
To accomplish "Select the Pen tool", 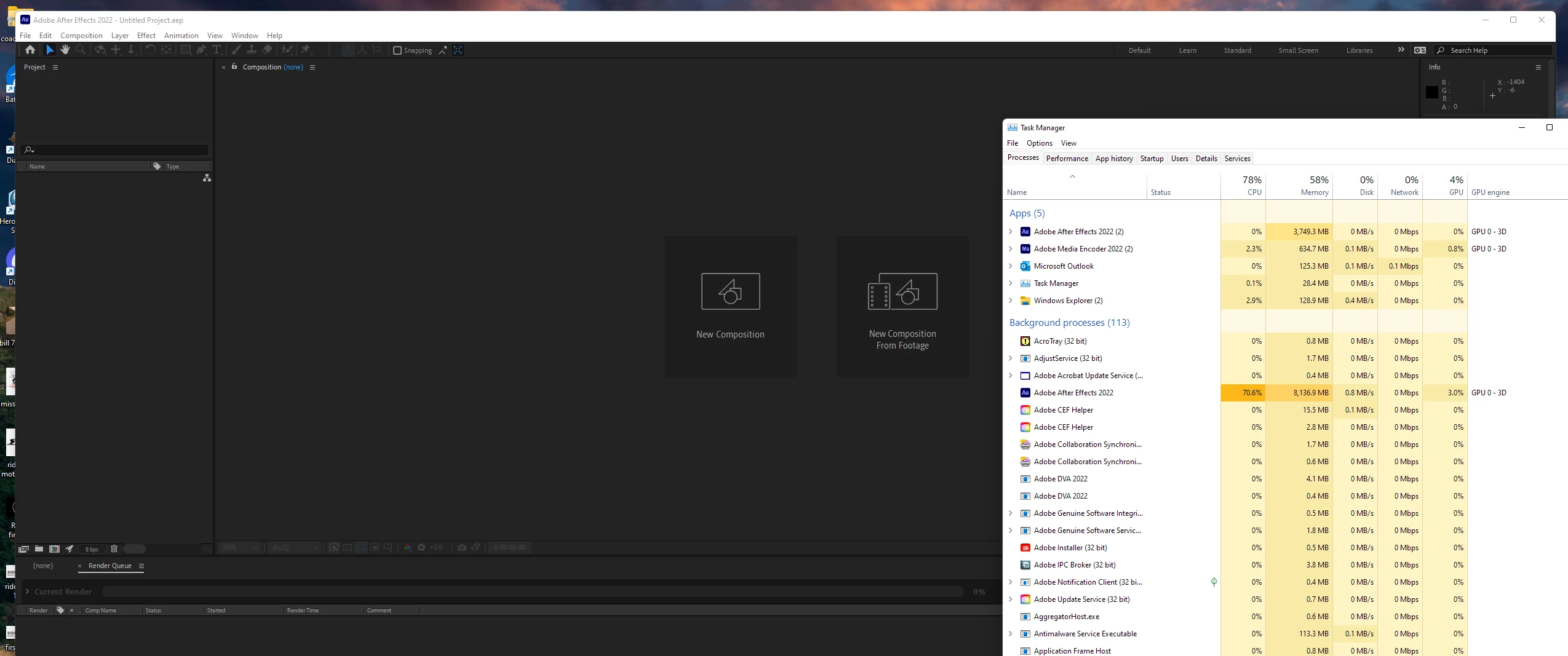I will tap(201, 50).
